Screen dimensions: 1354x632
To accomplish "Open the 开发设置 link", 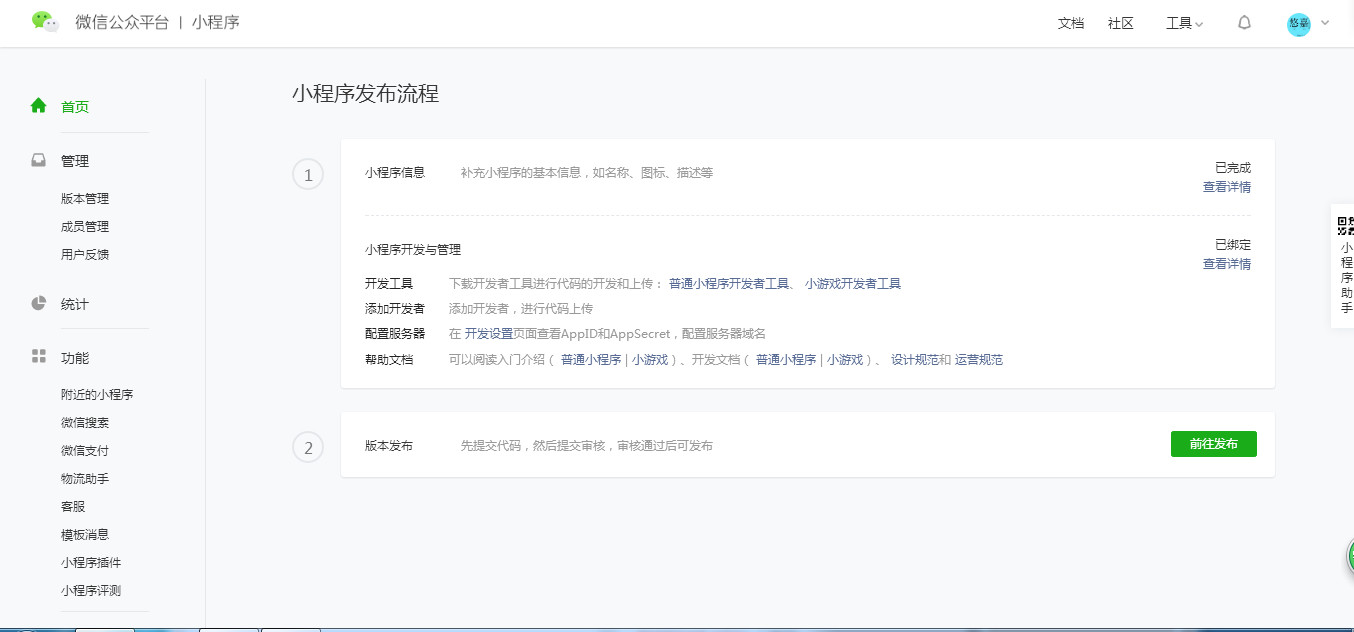I will [x=488, y=334].
